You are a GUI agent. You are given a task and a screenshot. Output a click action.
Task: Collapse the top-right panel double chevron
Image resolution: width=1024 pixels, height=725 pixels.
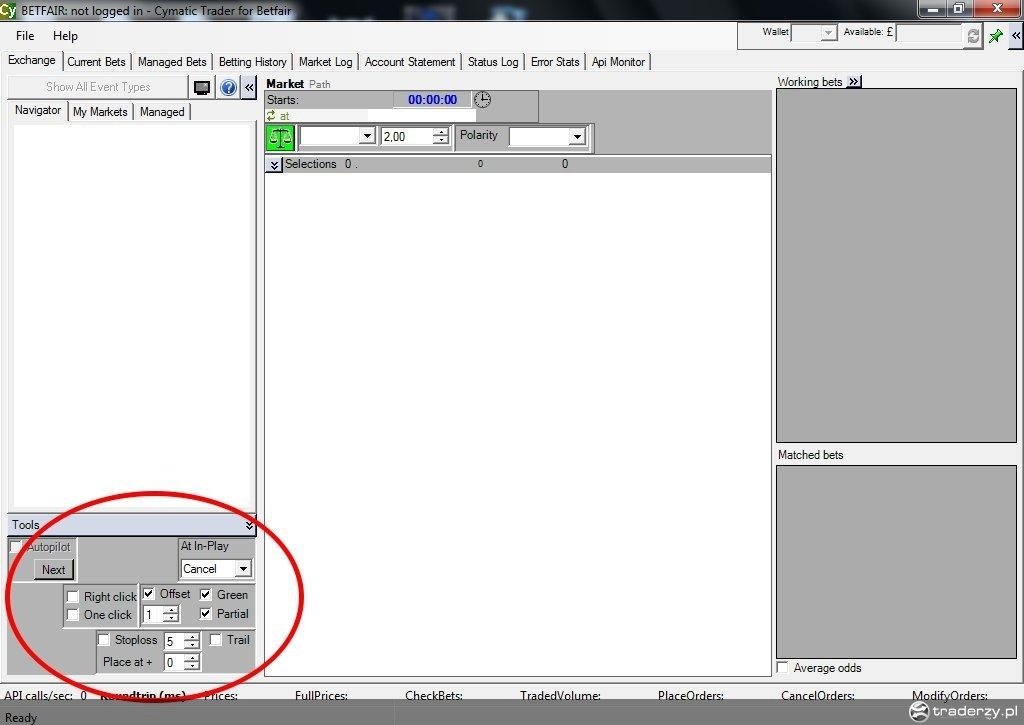(1016, 36)
